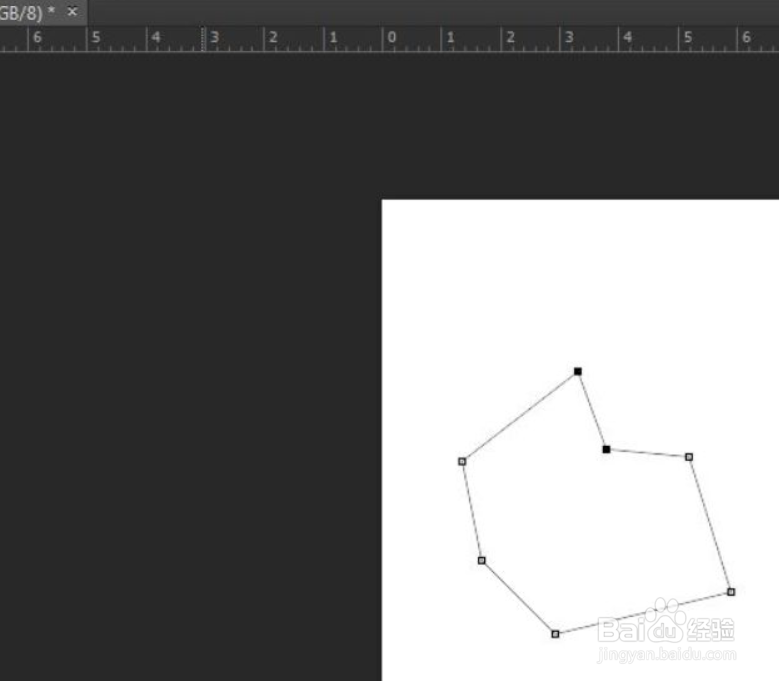Select the hollow anchor point at the path's far right corner

(x=731, y=592)
